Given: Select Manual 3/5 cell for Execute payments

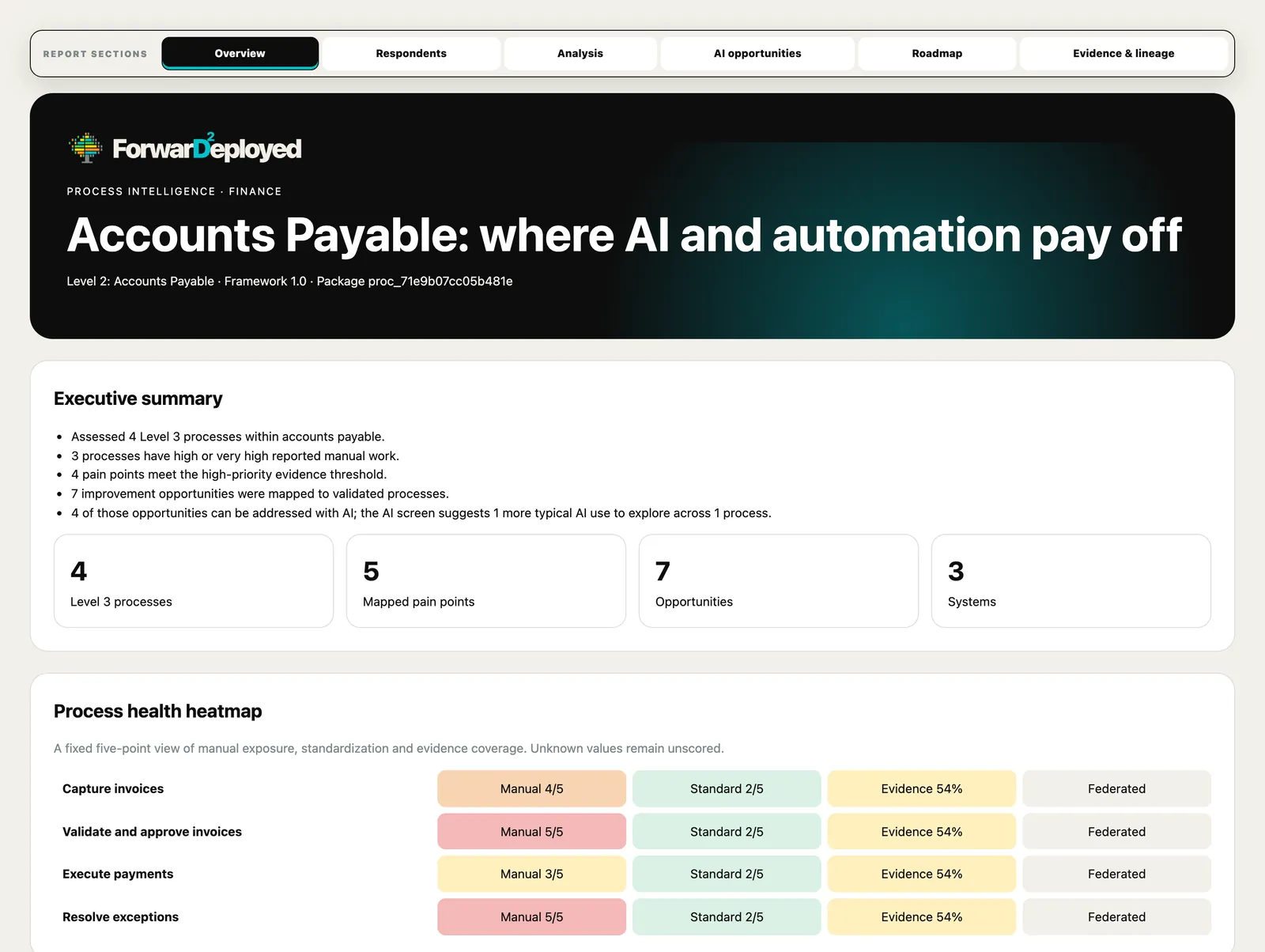Looking at the screenshot, I should [x=532, y=874].
